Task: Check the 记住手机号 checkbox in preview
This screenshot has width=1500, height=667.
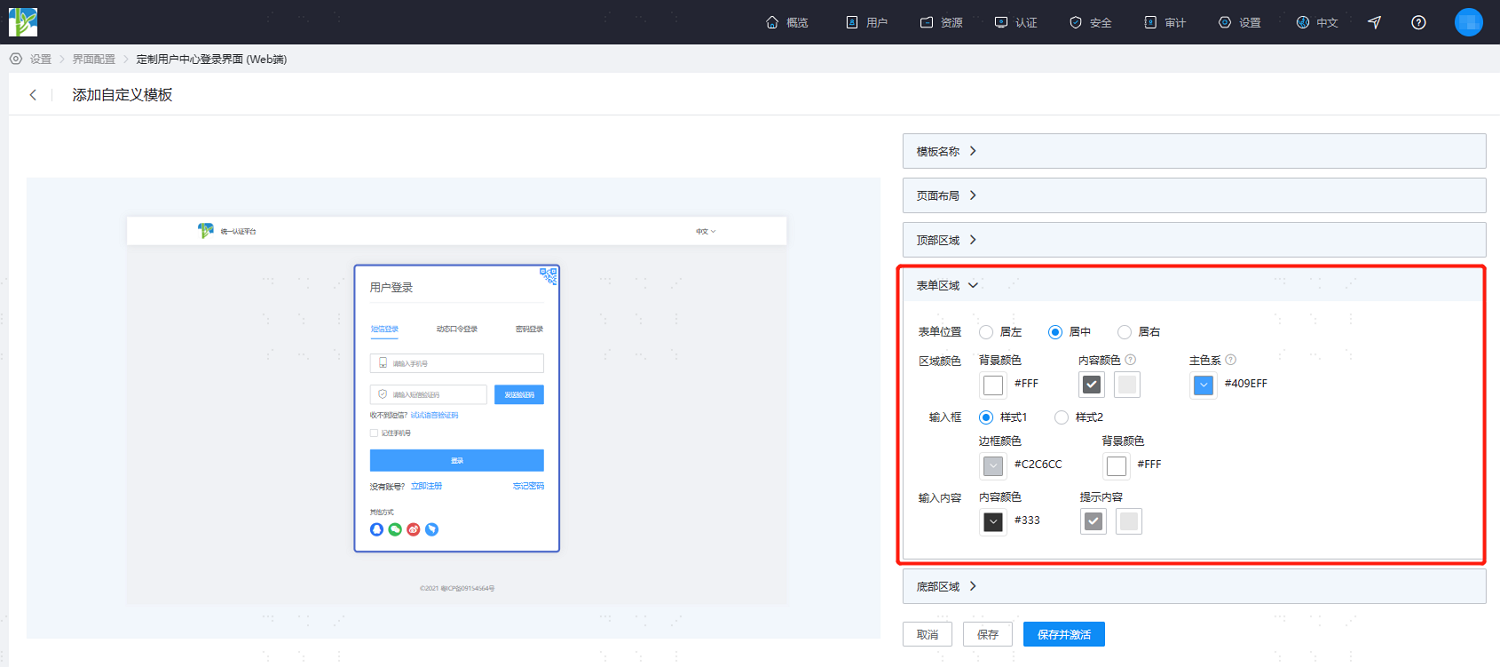Action: click(374, 433)
